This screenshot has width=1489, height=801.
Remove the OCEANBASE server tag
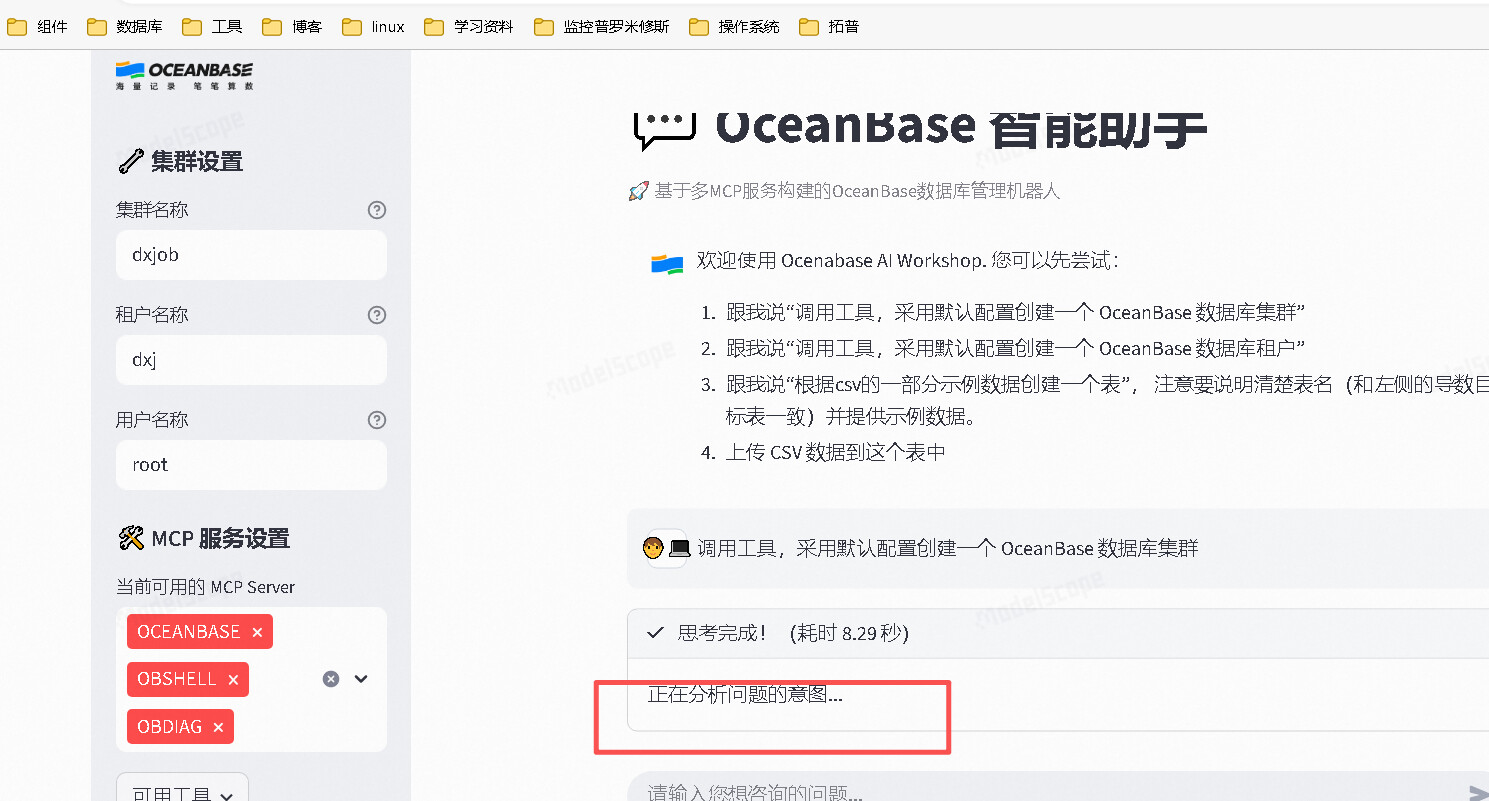[257, 632]
